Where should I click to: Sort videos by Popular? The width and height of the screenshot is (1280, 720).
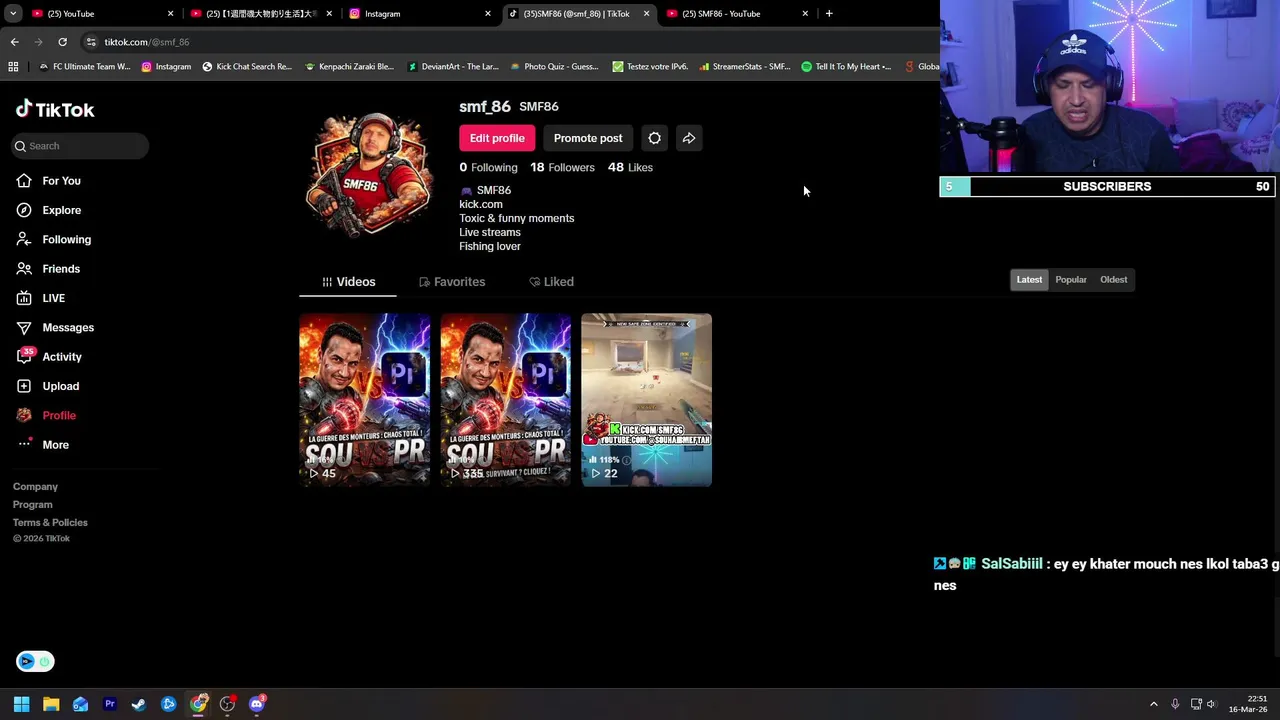1071,280
